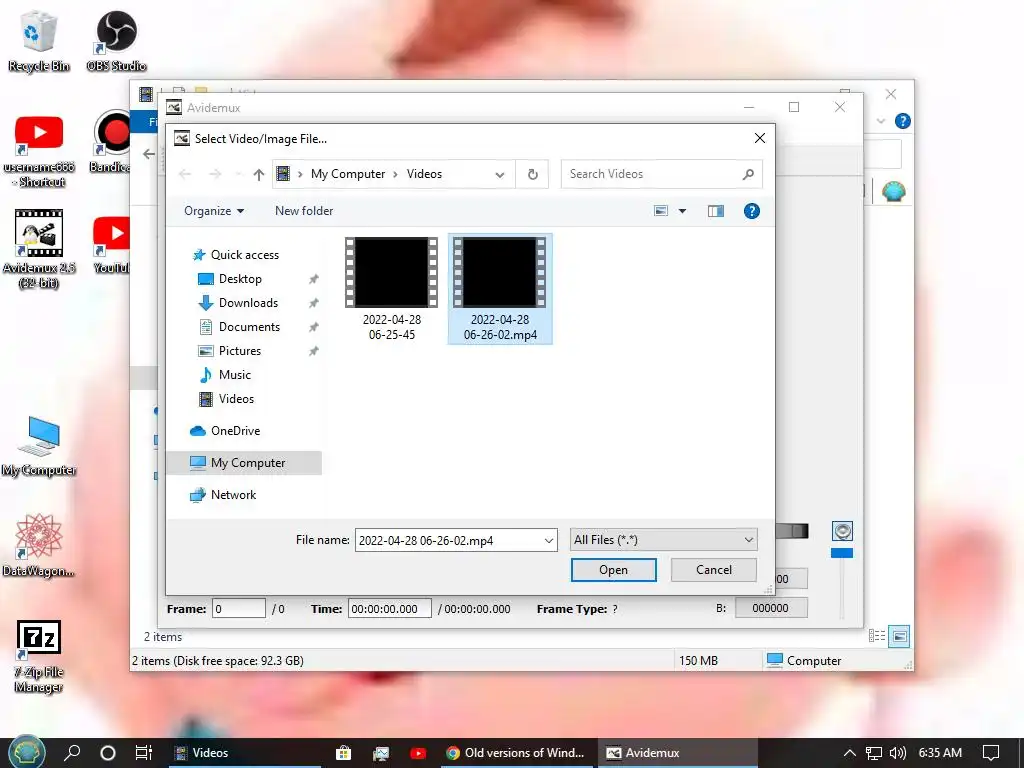
Task: Select Music in navigation pane
Action: (234, 375)
